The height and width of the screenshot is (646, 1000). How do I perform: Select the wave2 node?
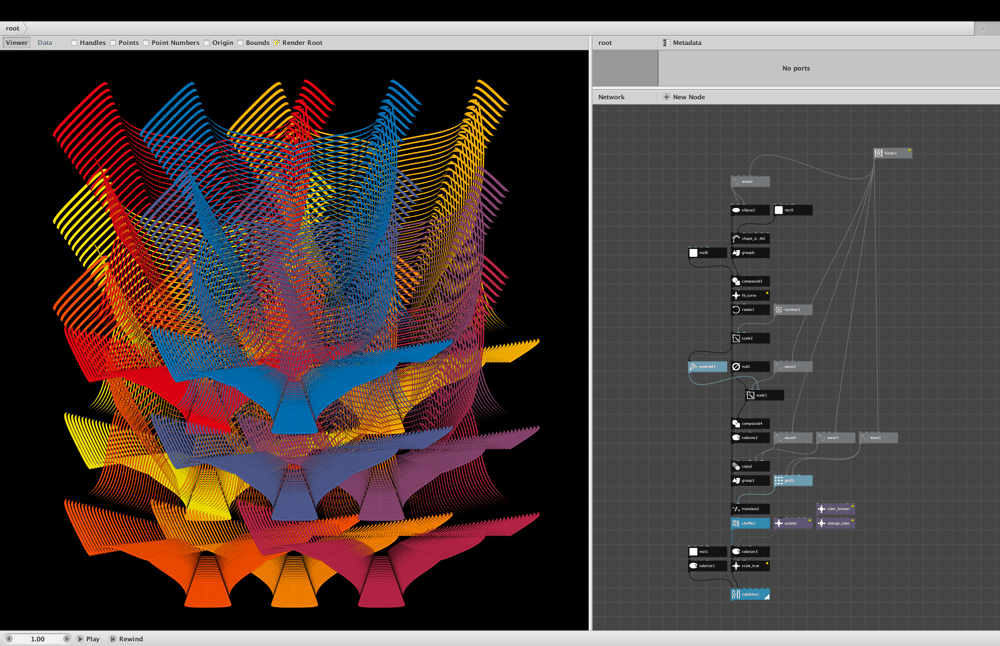pos(750,182)
